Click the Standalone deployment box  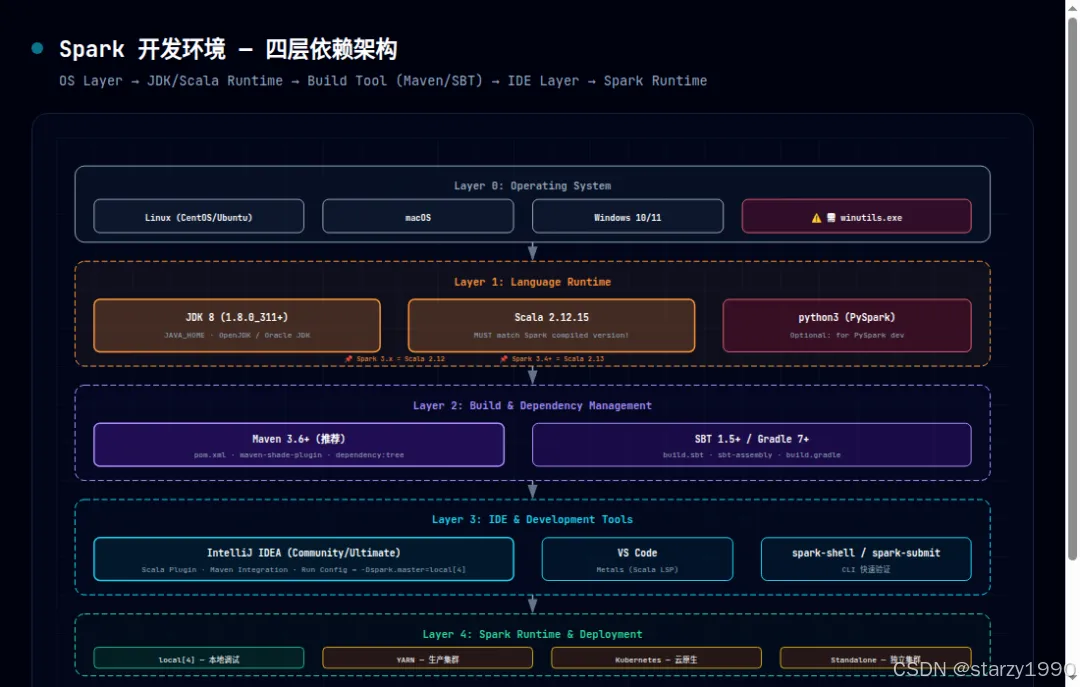875,658
